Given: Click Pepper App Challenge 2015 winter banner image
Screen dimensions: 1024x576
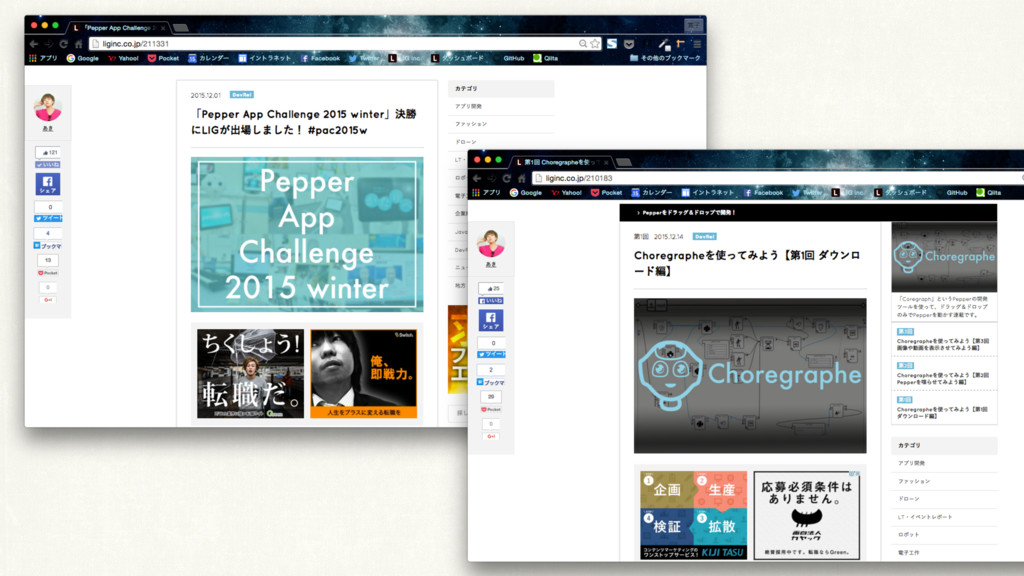Looking at the screenshot, I should pyautogui.click(x=307, y=234).
